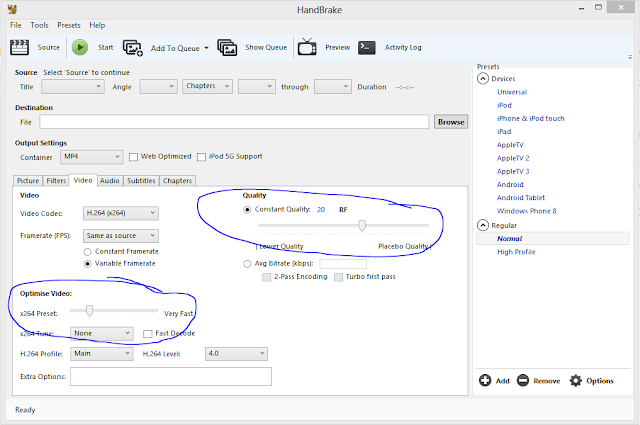Image resolution: width=640 pixels, height=425 pixels.
Task: Click the Source clapperboard icon
Action: click(19, 47)
